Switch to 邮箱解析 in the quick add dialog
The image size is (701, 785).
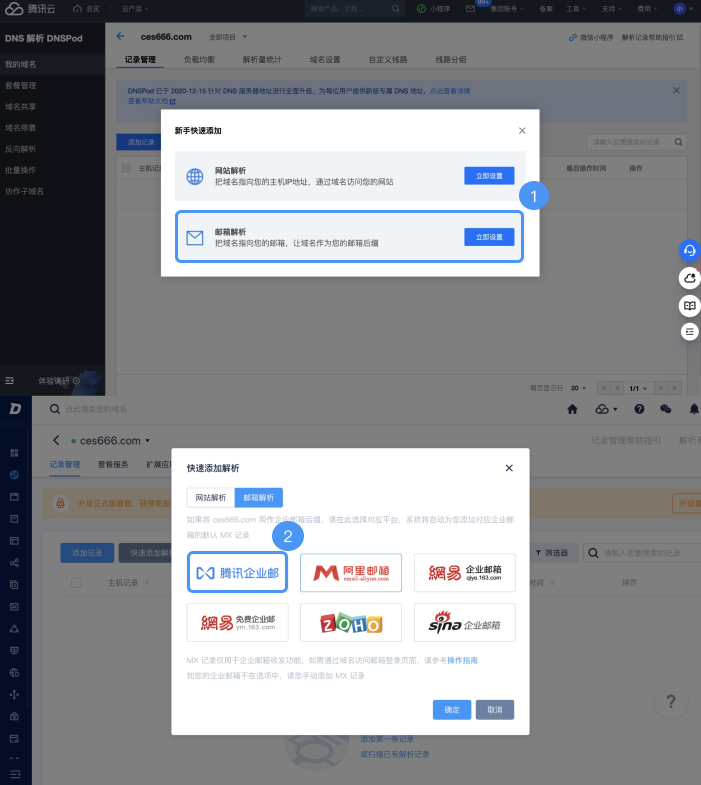pyautogui.click(x=259, y=498)
